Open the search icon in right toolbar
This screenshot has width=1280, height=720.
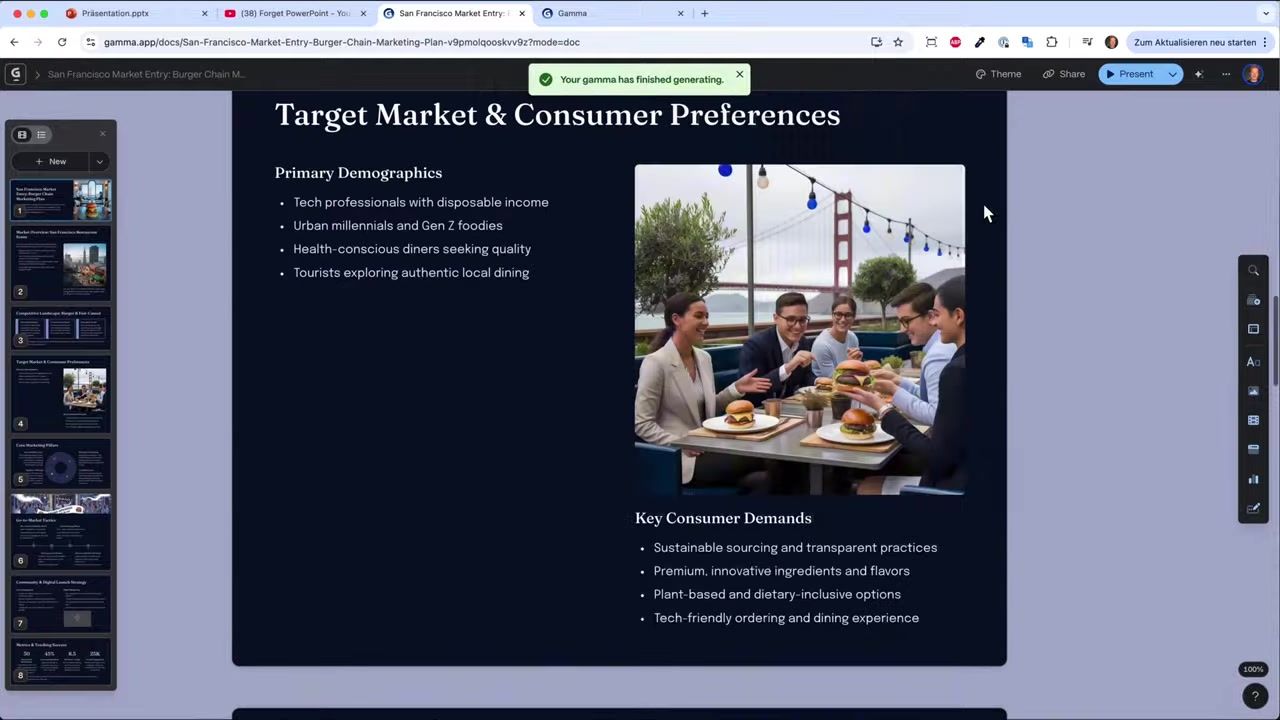coord(1253,270)
